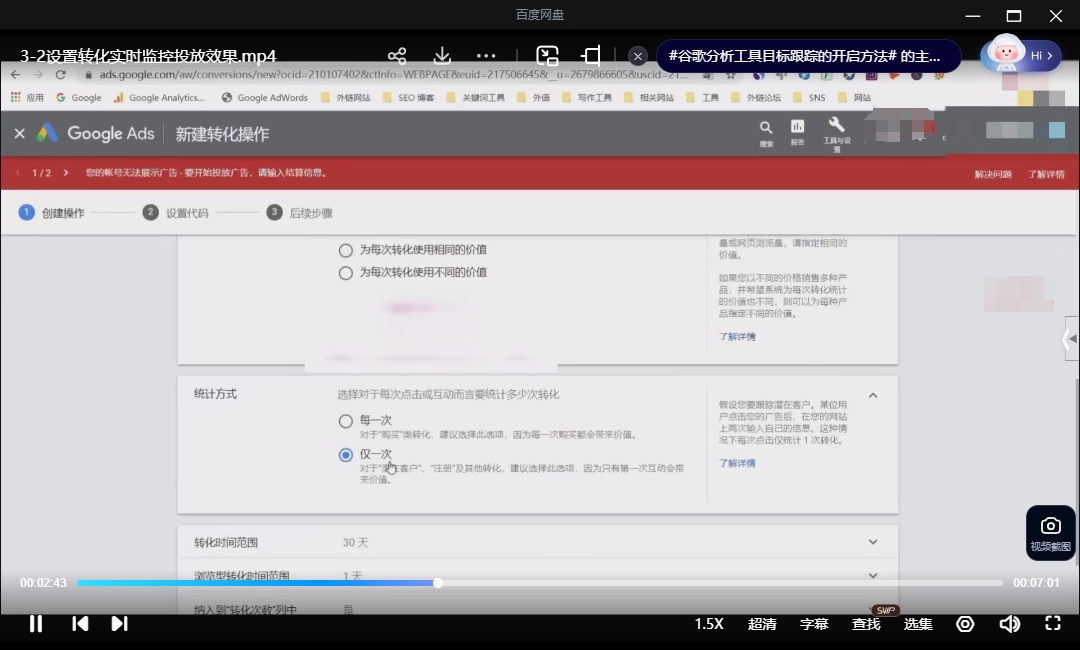Viewport: 1080px width, 650px height.
Task: Open the 选集 episode list
Action: (x=918, y=624)
